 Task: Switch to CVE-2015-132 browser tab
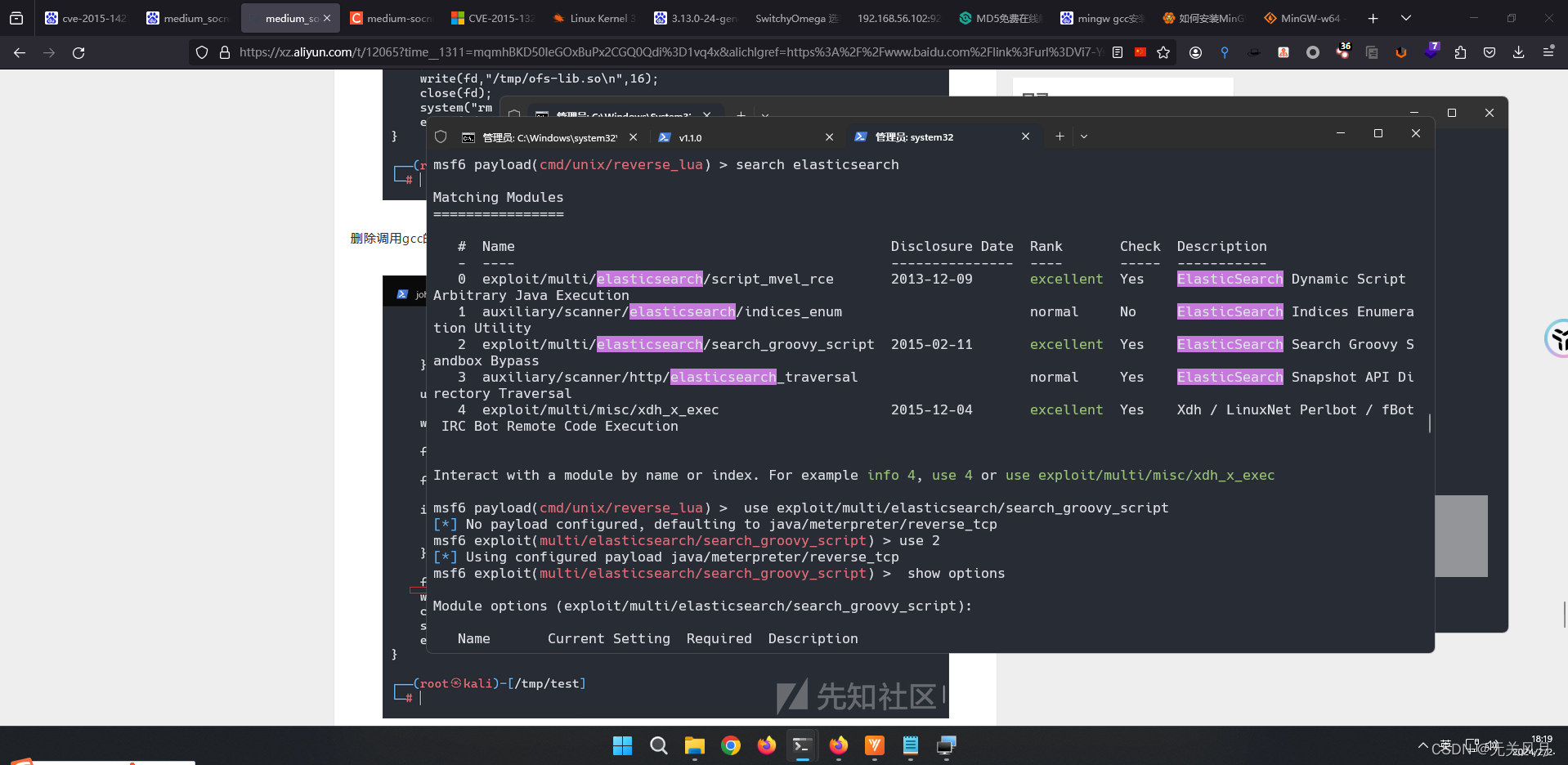pyautogui.click(x=493, y=18)
